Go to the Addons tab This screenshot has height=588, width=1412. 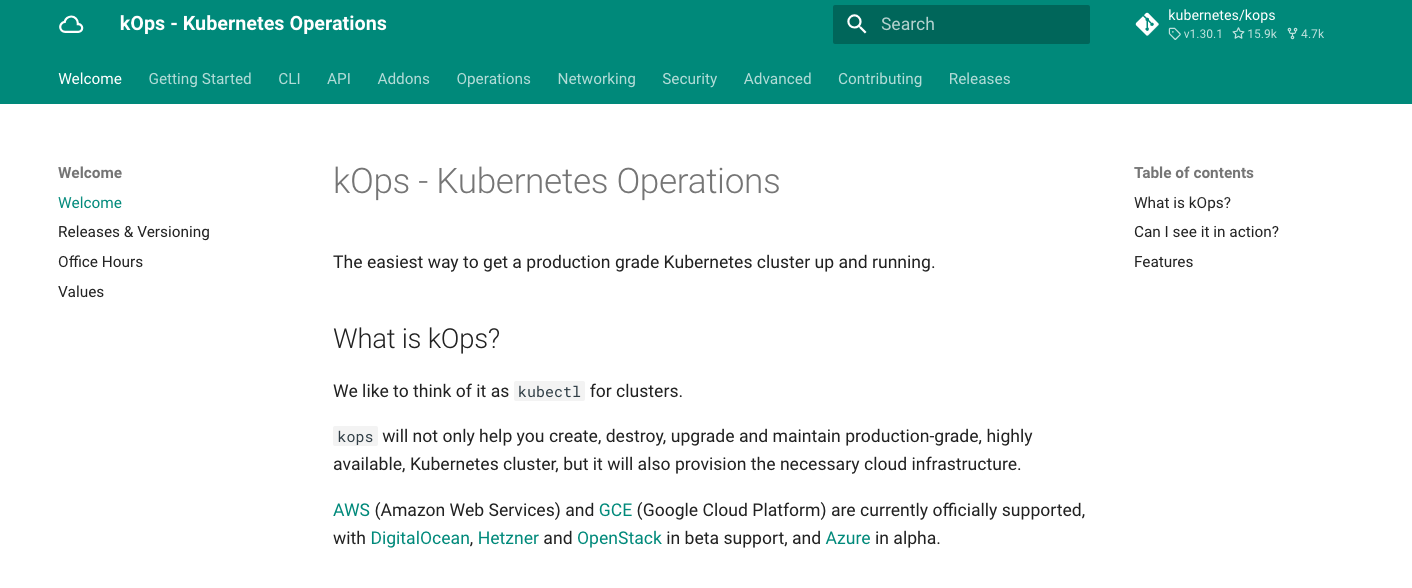click(x=404, y=79)
